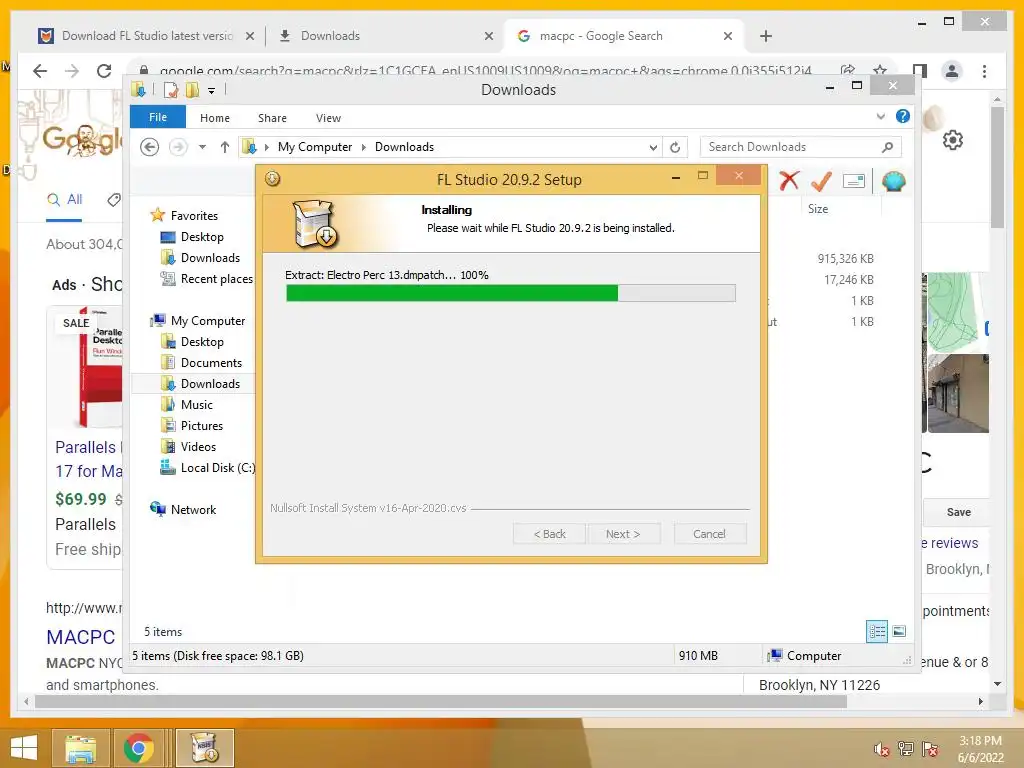The height and width of the screenshot is (768, 1024).
Task: Click the installation progress bar
Action: (x=511, y=293)
